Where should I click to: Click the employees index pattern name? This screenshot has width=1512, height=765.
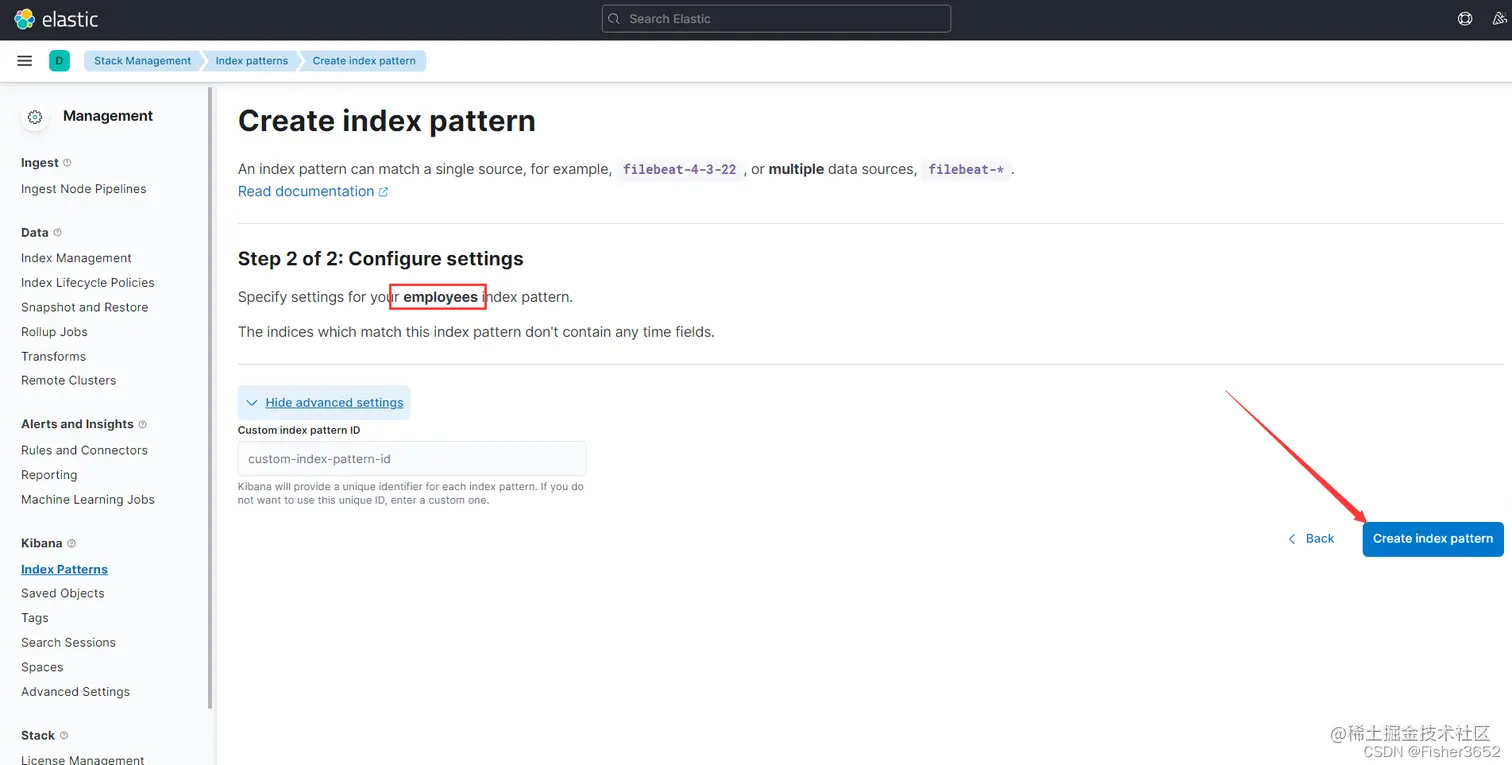tap(440, 297)
